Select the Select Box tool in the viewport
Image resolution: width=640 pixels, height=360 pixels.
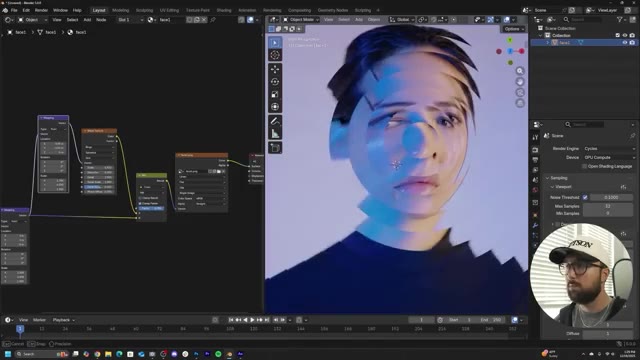point(275,42)
